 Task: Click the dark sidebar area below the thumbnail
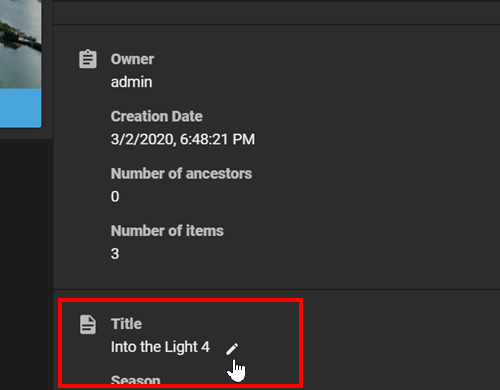[x=27, y=263]
